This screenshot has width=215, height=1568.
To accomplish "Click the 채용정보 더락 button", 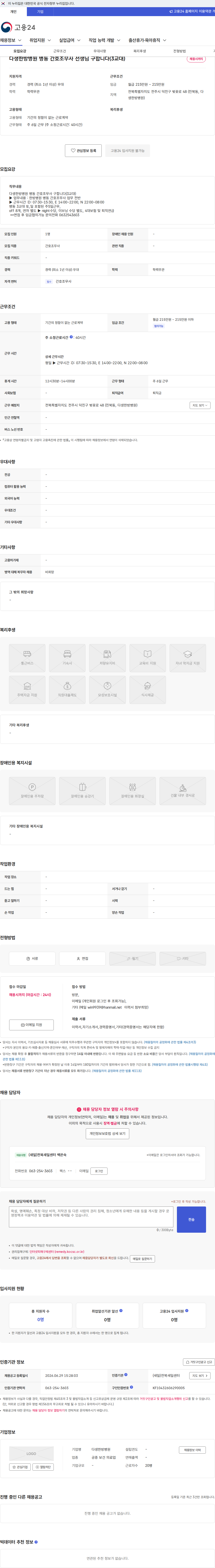I will pos(192,1450).
